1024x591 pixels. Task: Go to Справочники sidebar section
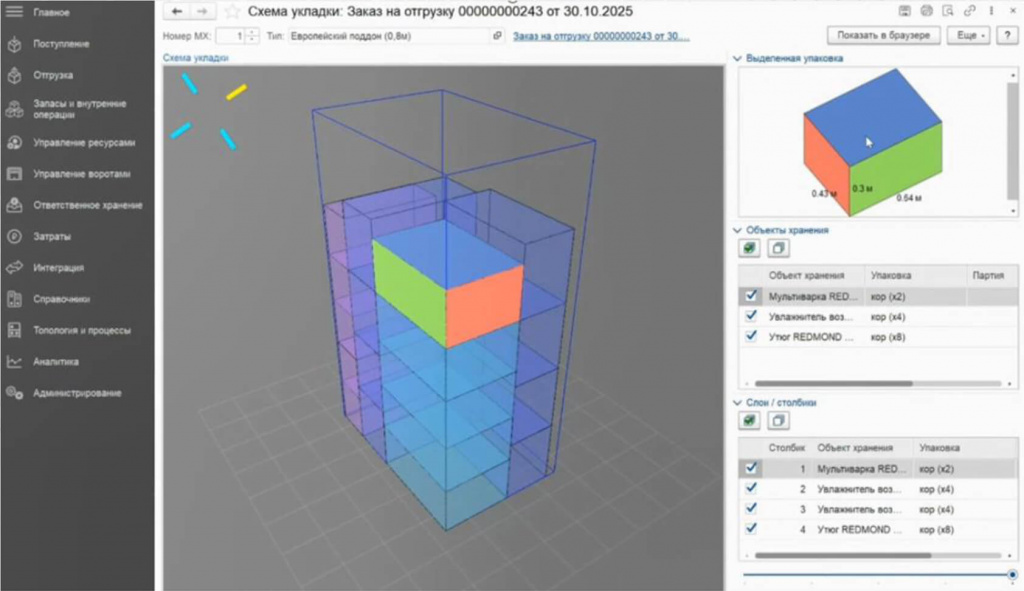(x=61, y=299)
